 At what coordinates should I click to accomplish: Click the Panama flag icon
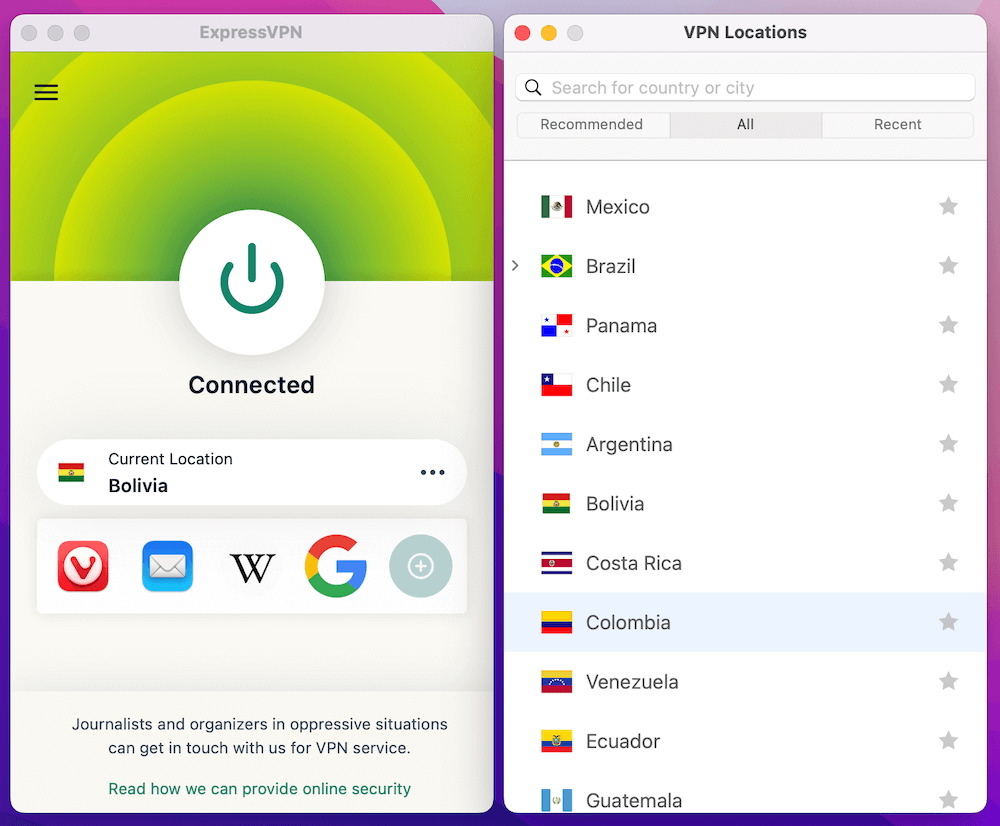click(557, 325)
